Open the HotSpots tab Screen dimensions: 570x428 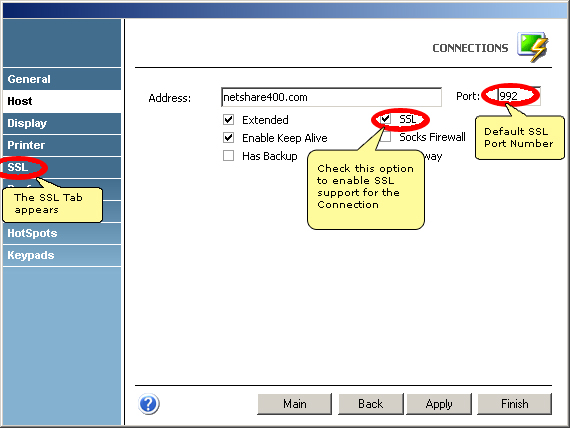[62, 233]
